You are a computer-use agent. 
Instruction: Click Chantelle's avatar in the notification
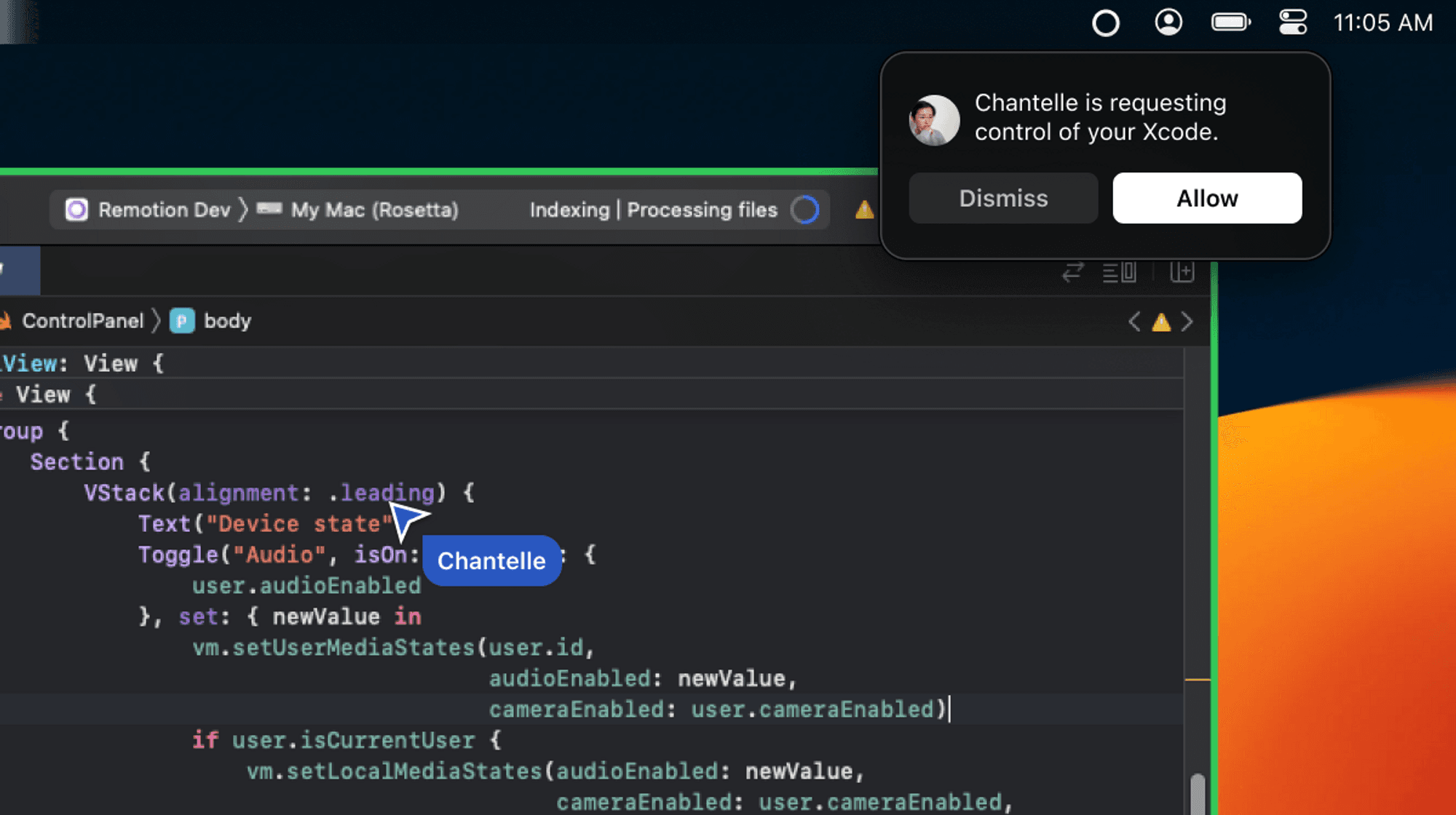click(x=934, y=120)
